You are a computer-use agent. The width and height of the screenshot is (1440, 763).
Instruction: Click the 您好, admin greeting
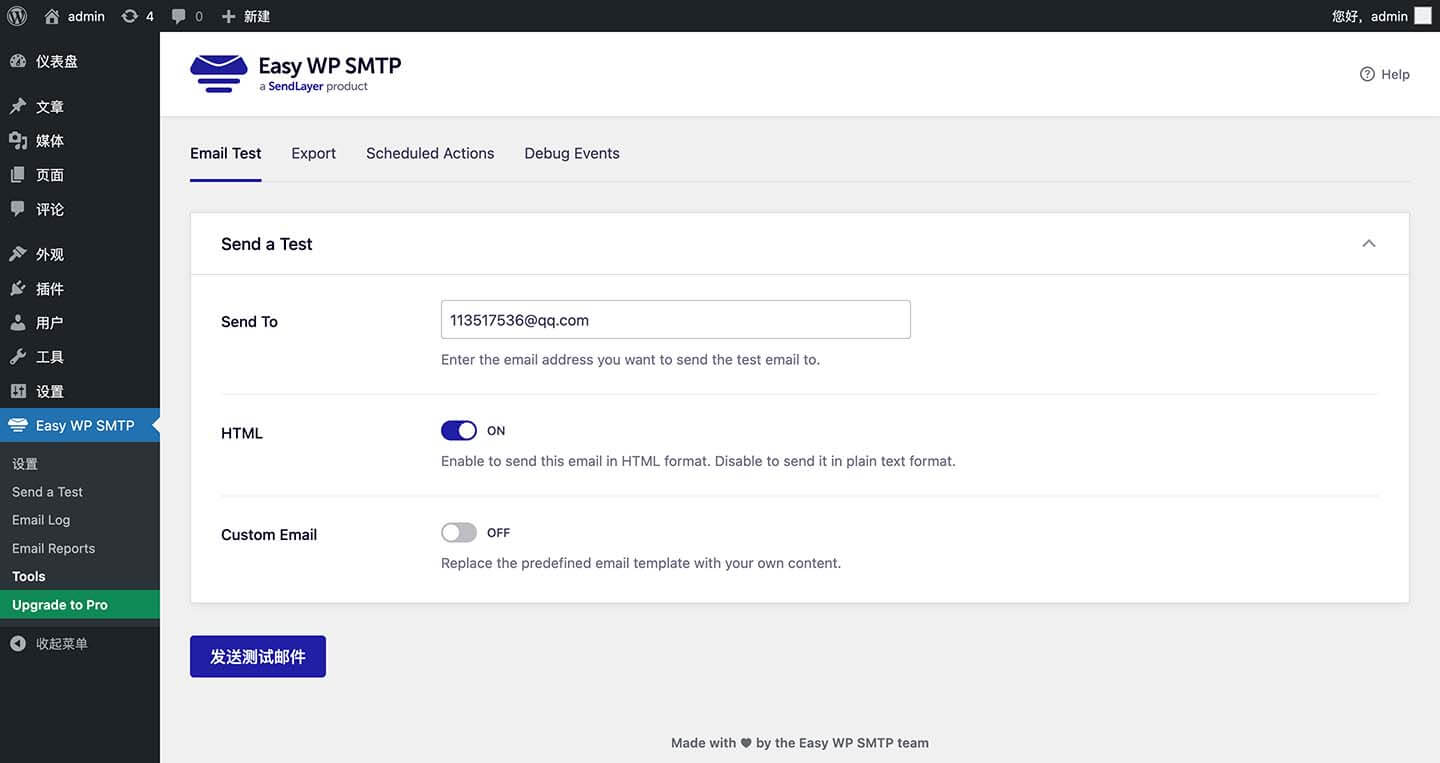click(x=1370, y=16)
